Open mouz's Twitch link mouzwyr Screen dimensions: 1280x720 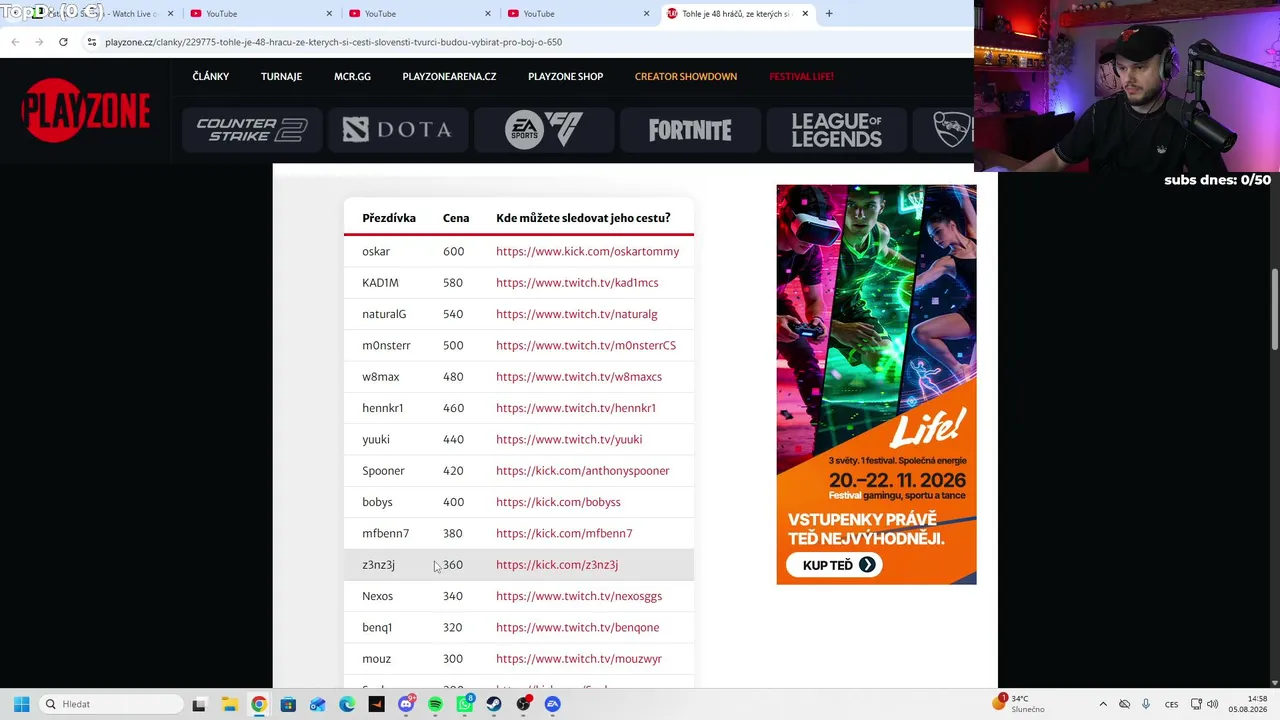(579, 659)
